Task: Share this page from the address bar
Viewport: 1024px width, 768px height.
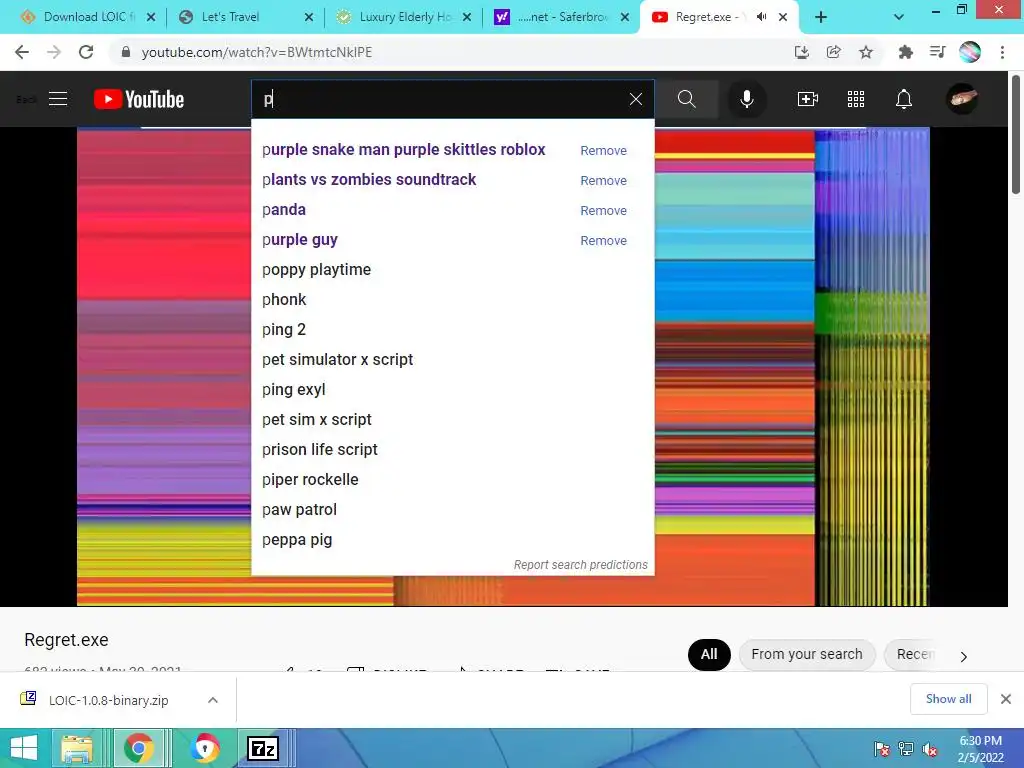Action: 833,52
